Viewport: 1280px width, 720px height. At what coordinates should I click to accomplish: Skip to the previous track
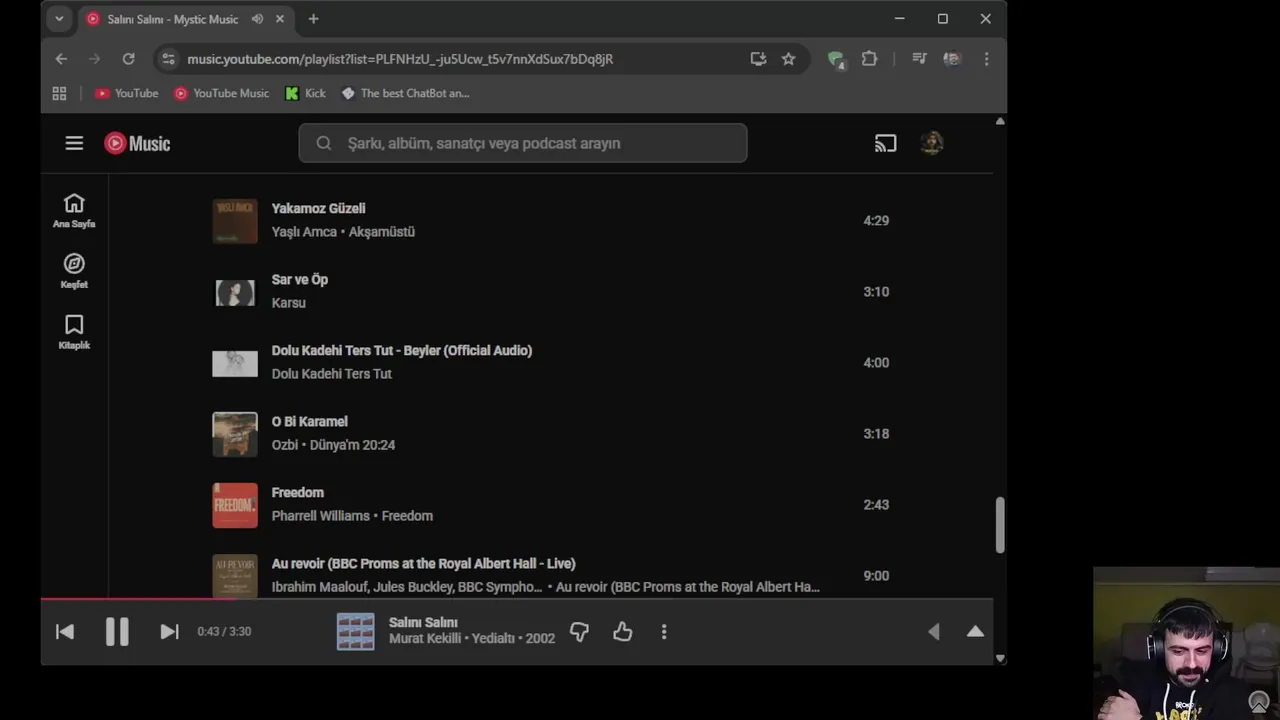pos(65,631)
